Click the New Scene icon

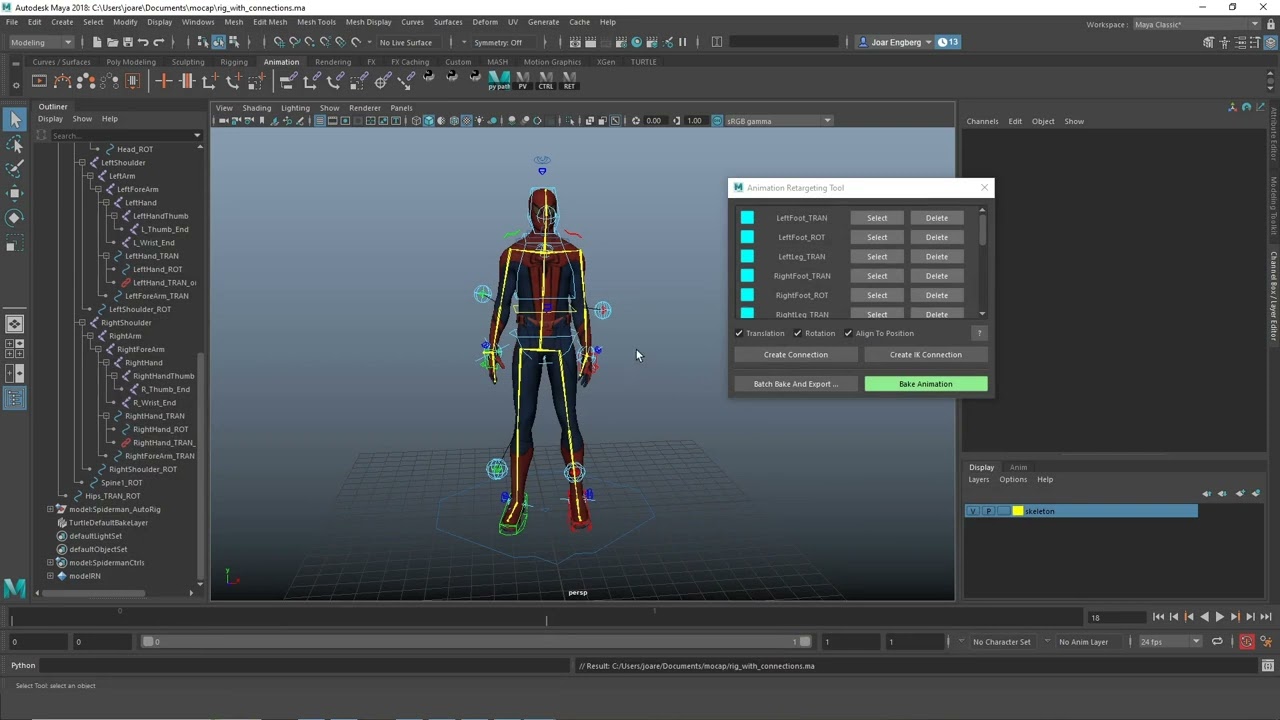coord(97,42)
